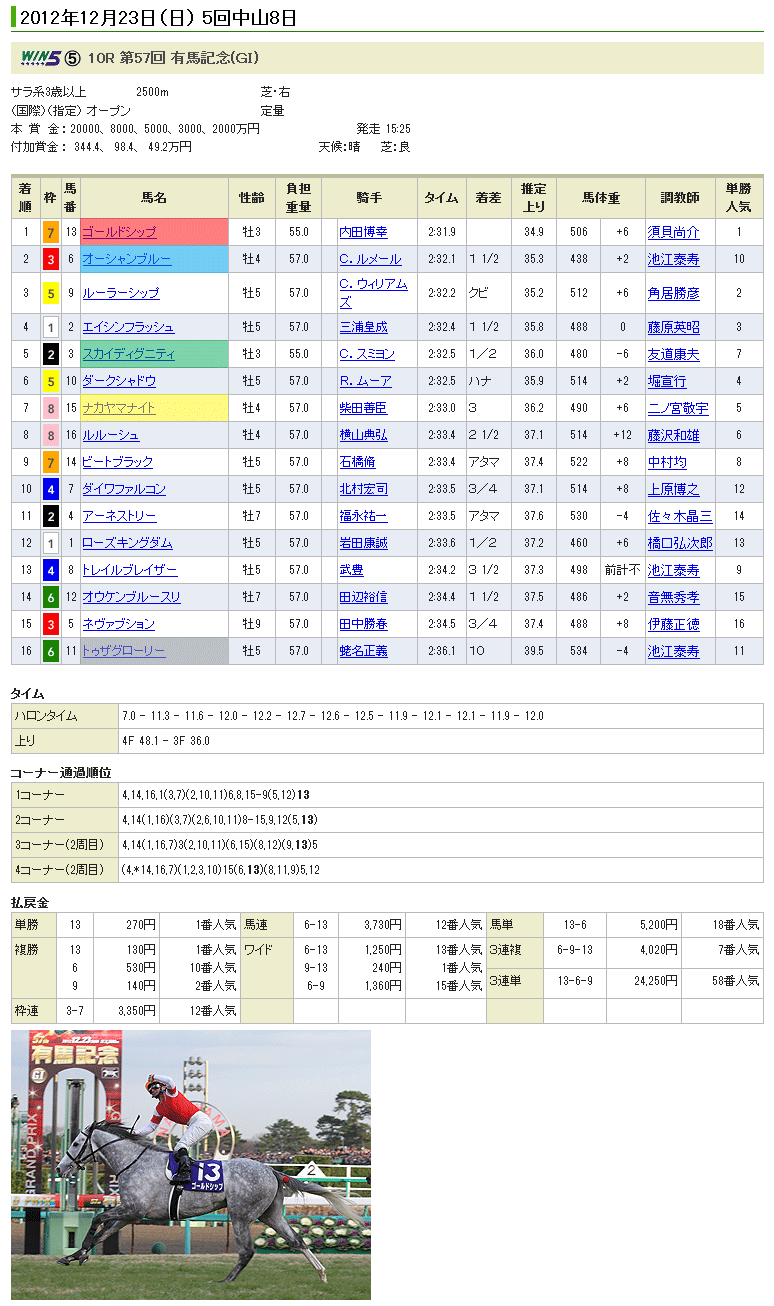Open the ナカヤマナイト horse link

(120, 408)
